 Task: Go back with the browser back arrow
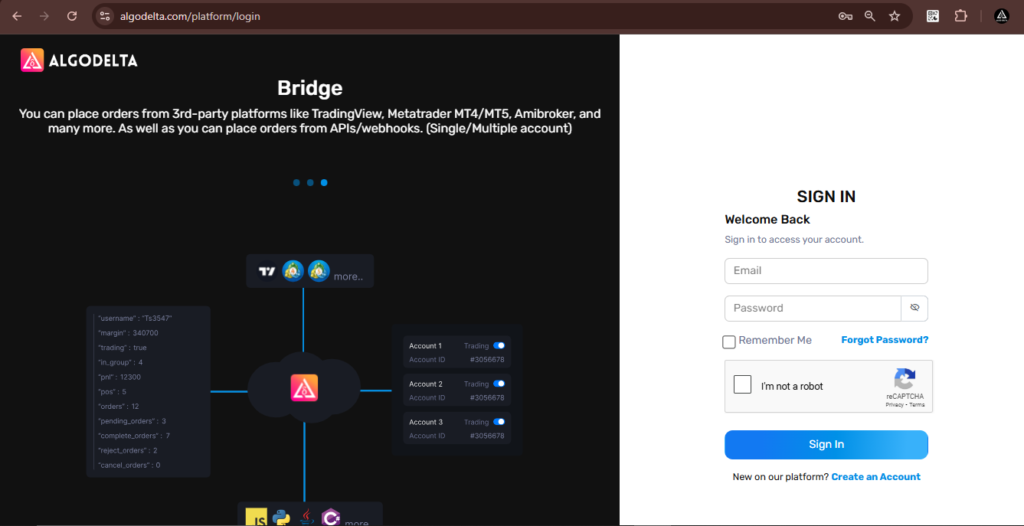(x=17, y=16)
